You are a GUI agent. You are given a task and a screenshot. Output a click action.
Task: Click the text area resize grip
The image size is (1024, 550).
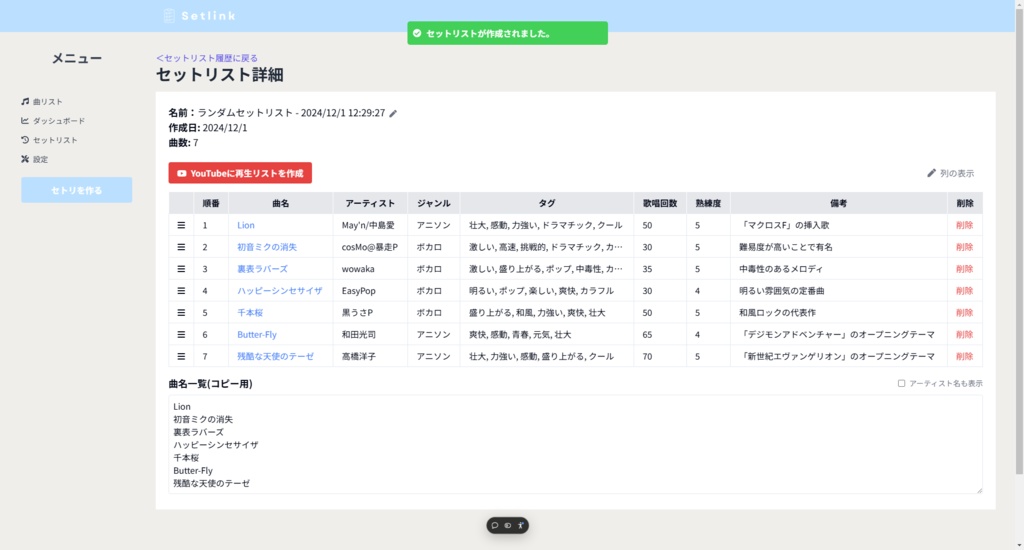click(x=979, y=490)
